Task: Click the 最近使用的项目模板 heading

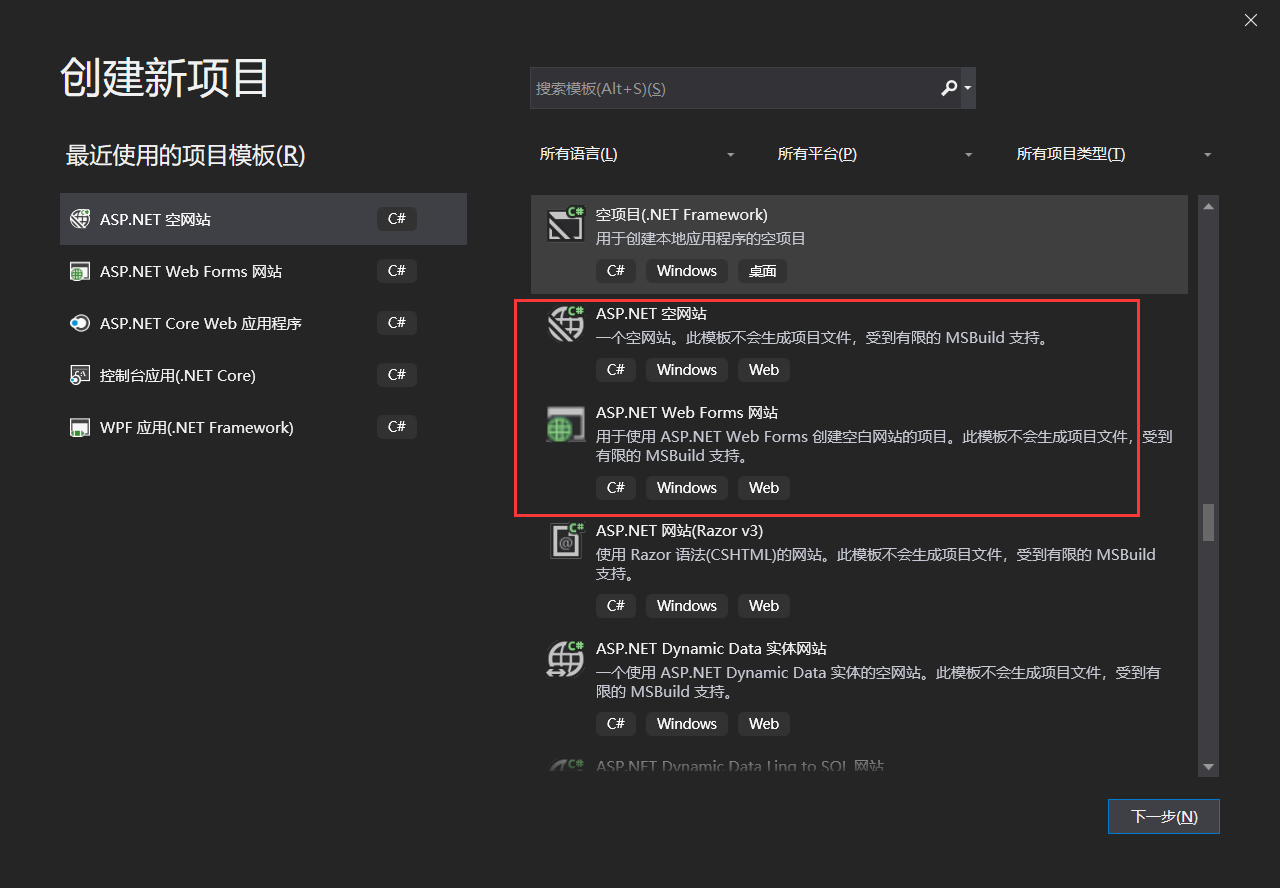Action: pos(185,155)
